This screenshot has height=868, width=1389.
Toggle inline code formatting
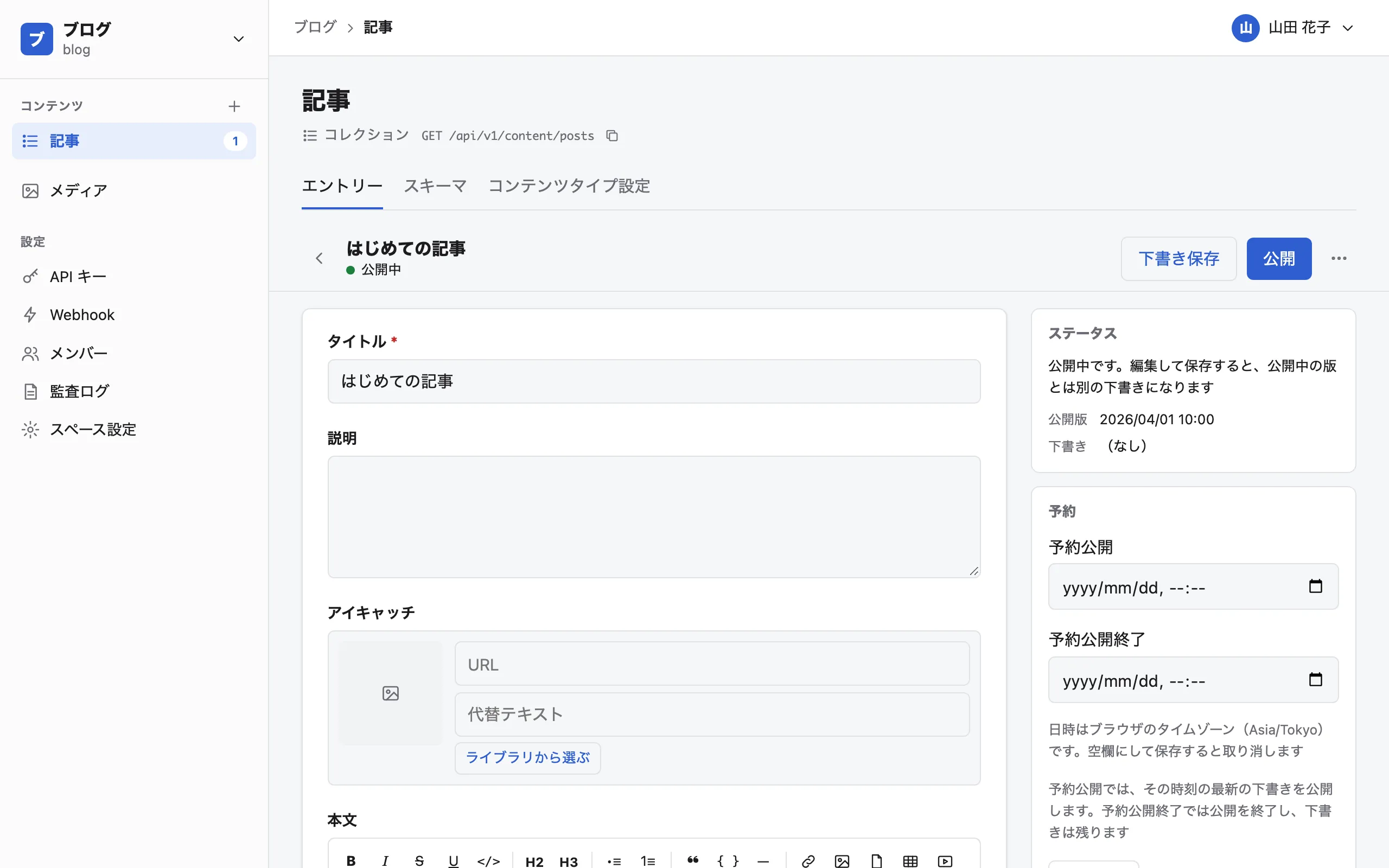pyautogui.click(x=488, y=860)
